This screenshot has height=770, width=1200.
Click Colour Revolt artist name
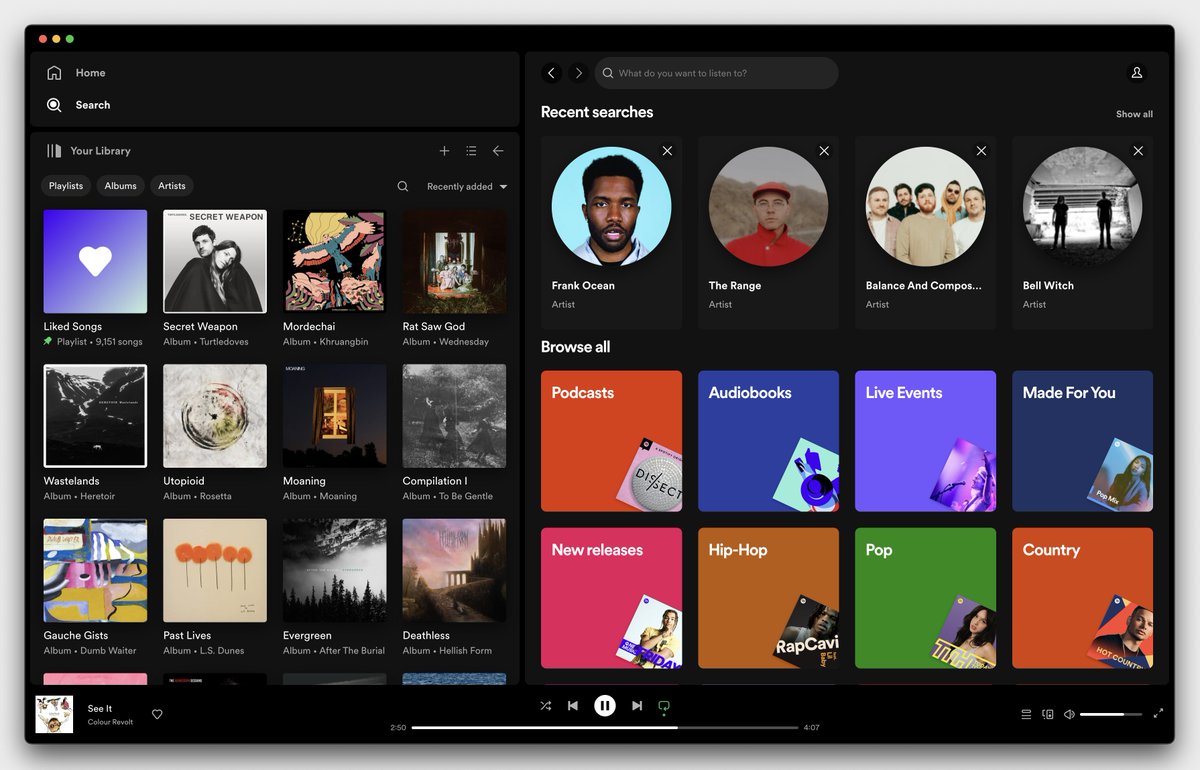point(110,722)
